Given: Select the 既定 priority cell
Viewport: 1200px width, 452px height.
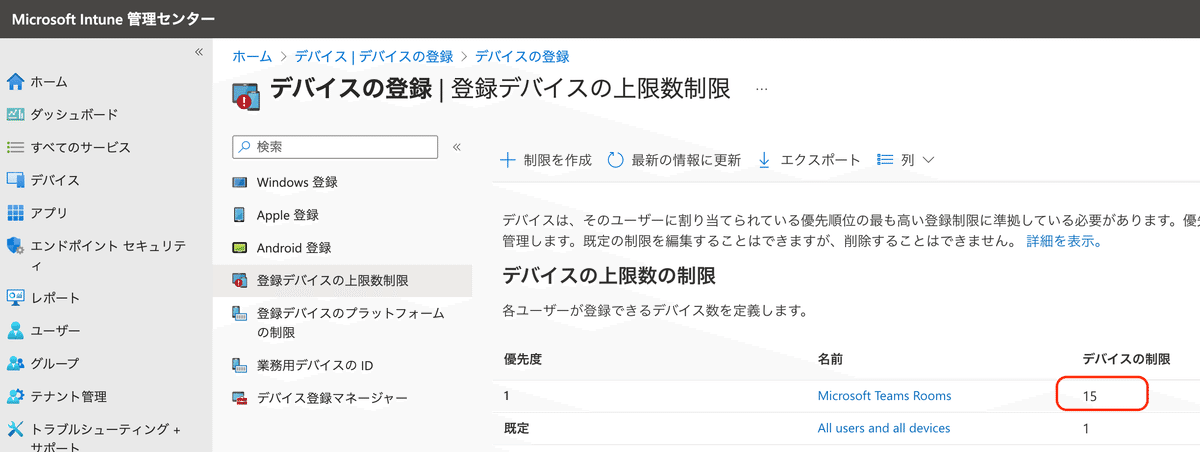Looking at the screenshot, I should 516,428.
